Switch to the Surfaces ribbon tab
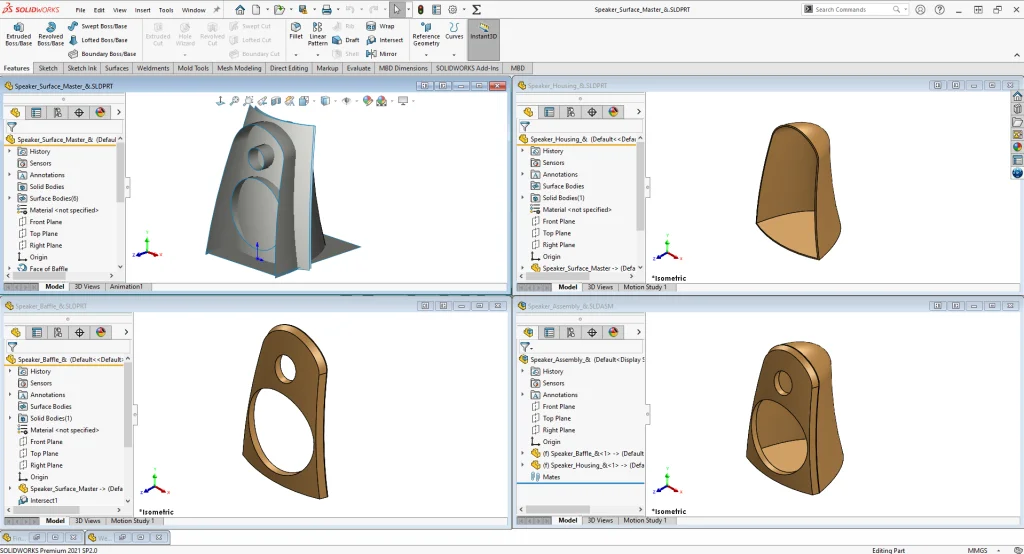This screenshot has height=554, width=1024. (x=117, y=68)
